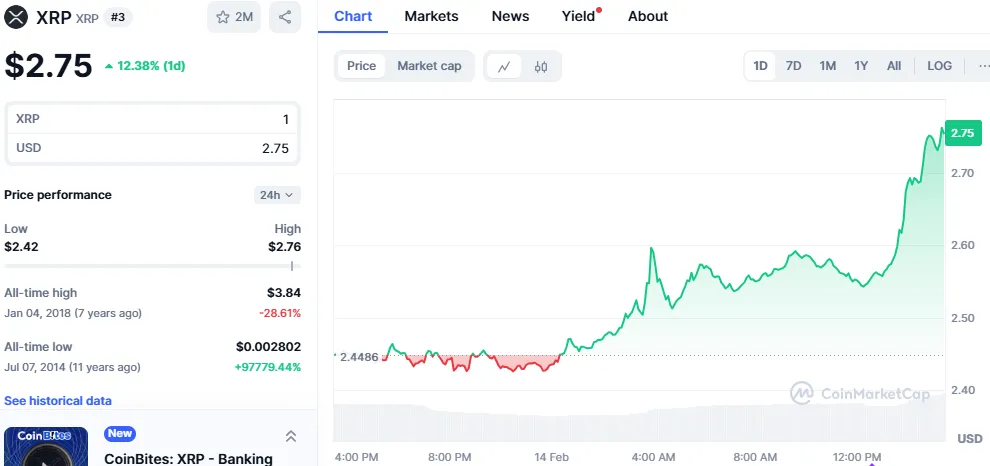Image resolution: width=990 pixels, height=466 pixels.
Task: Set chart range to 1M
Action: coord(828,66)
